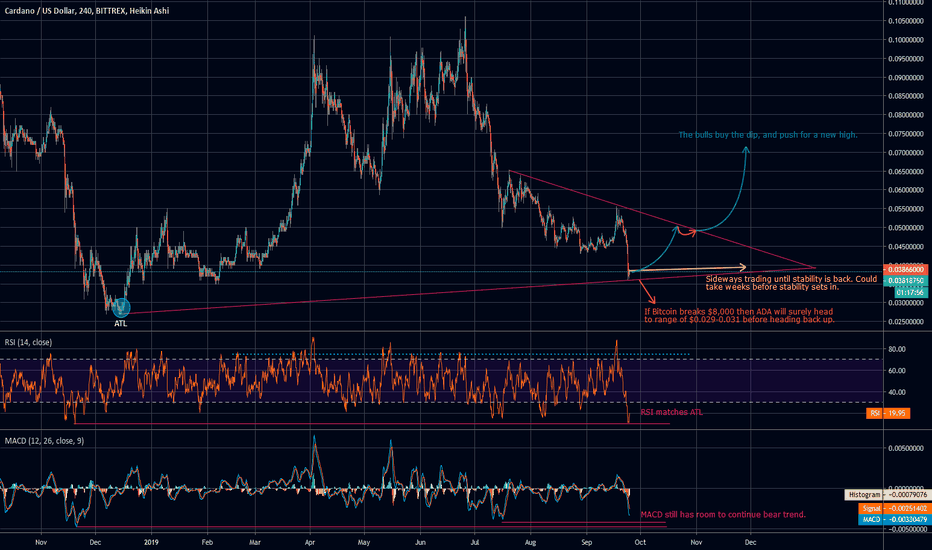The height and width of the screenshot is (550, 932).
Task: Click the Jun label on time axis
Action: pos(420,542)
